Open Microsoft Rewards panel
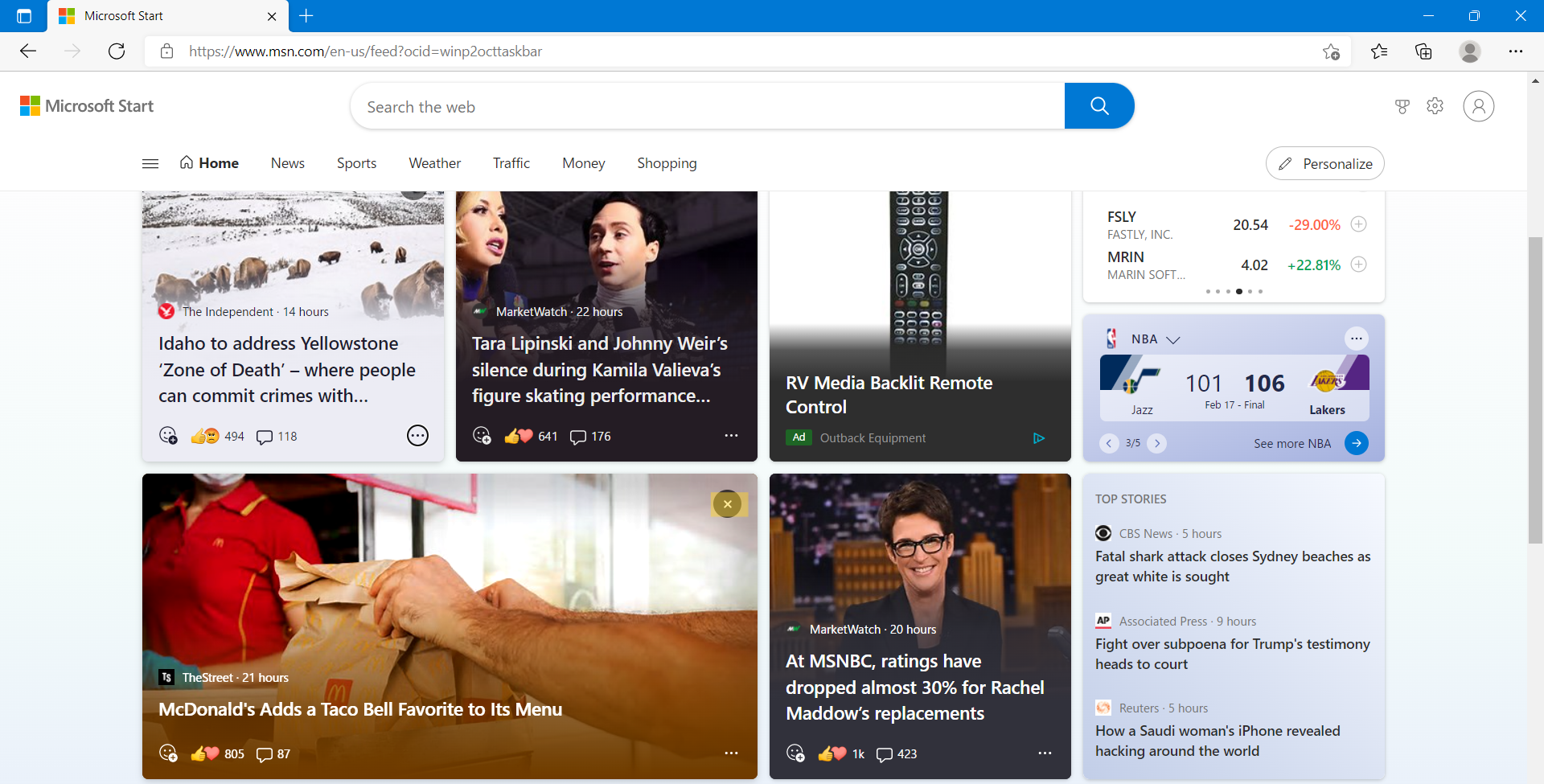The height and width of the screenshot is (784, 1544). pyautogui.click(x=1402, y=105)
